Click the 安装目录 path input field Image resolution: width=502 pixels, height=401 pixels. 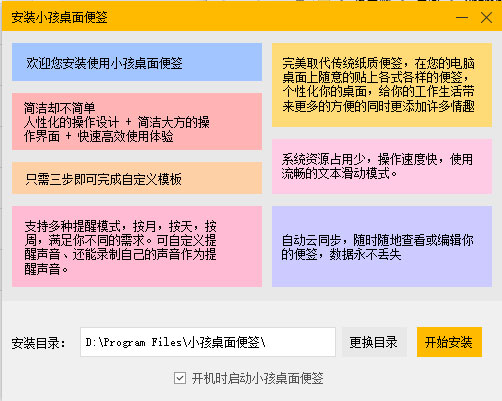pyautogui.click(x=208, y=342)
